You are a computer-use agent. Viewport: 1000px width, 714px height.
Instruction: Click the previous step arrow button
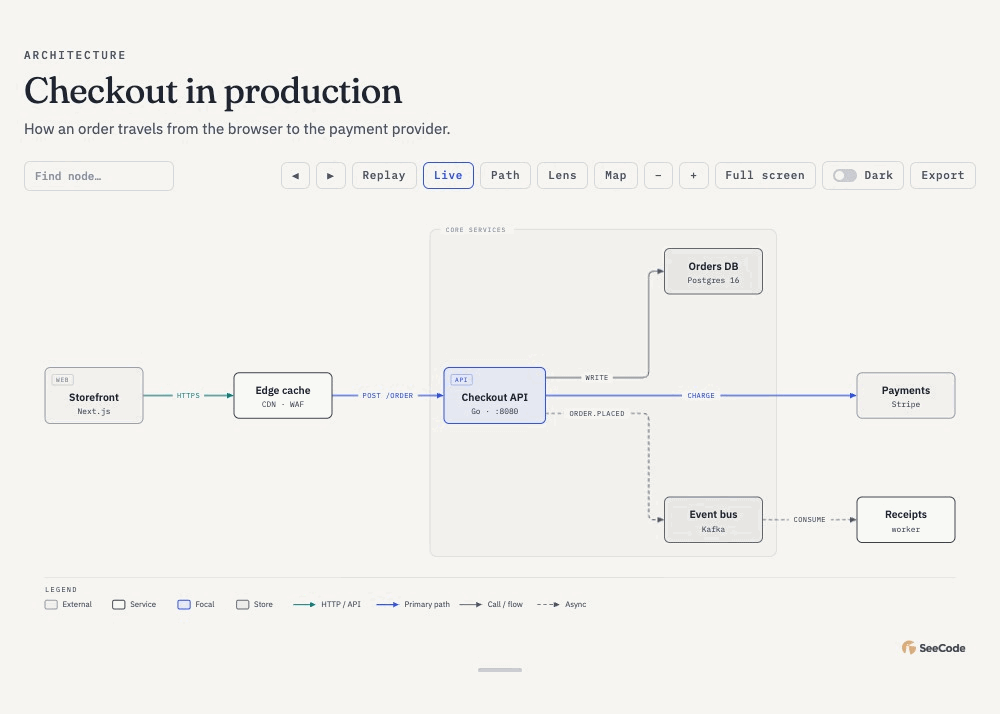point(295,175)
